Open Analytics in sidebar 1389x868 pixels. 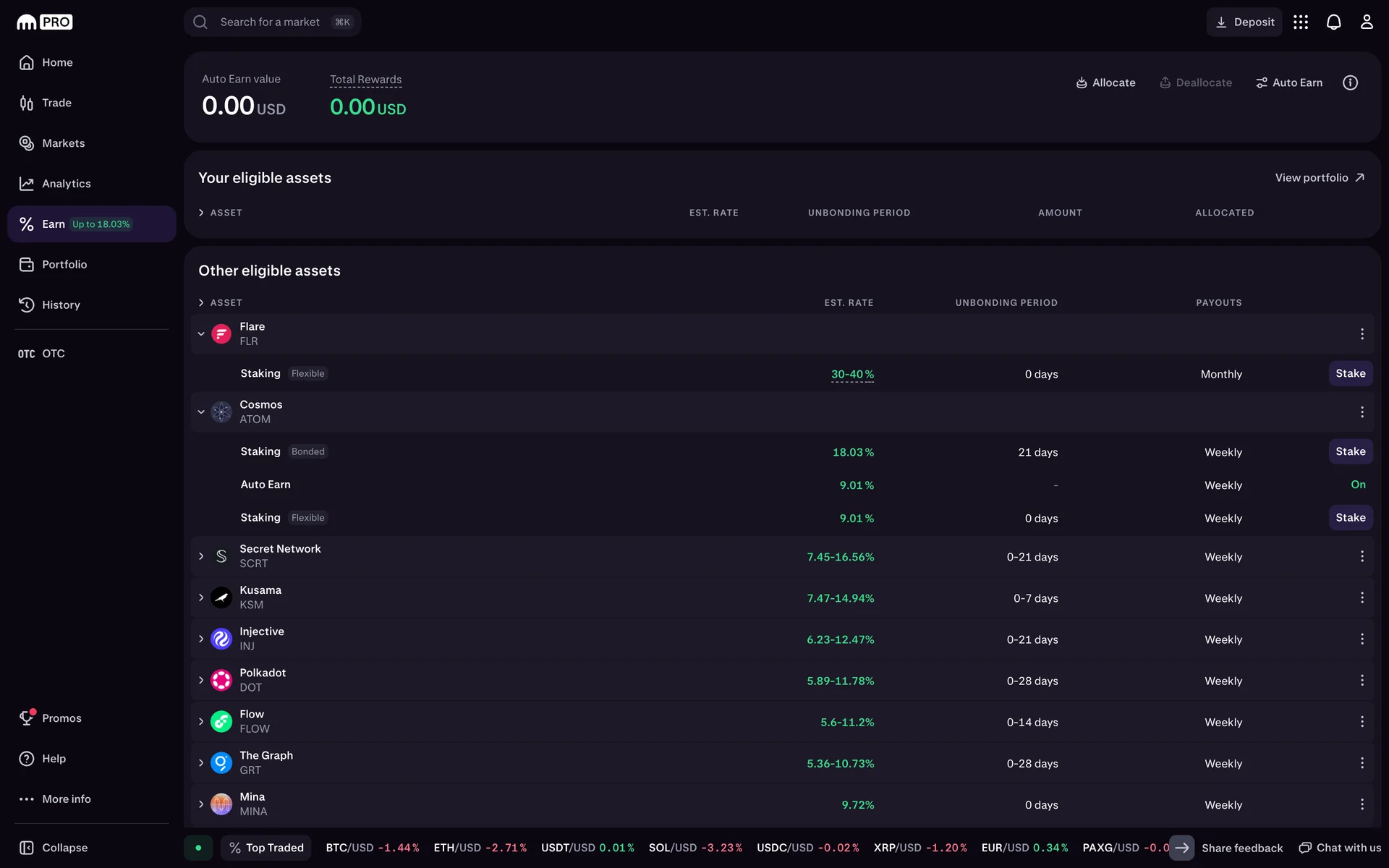(x=66, y=184)
